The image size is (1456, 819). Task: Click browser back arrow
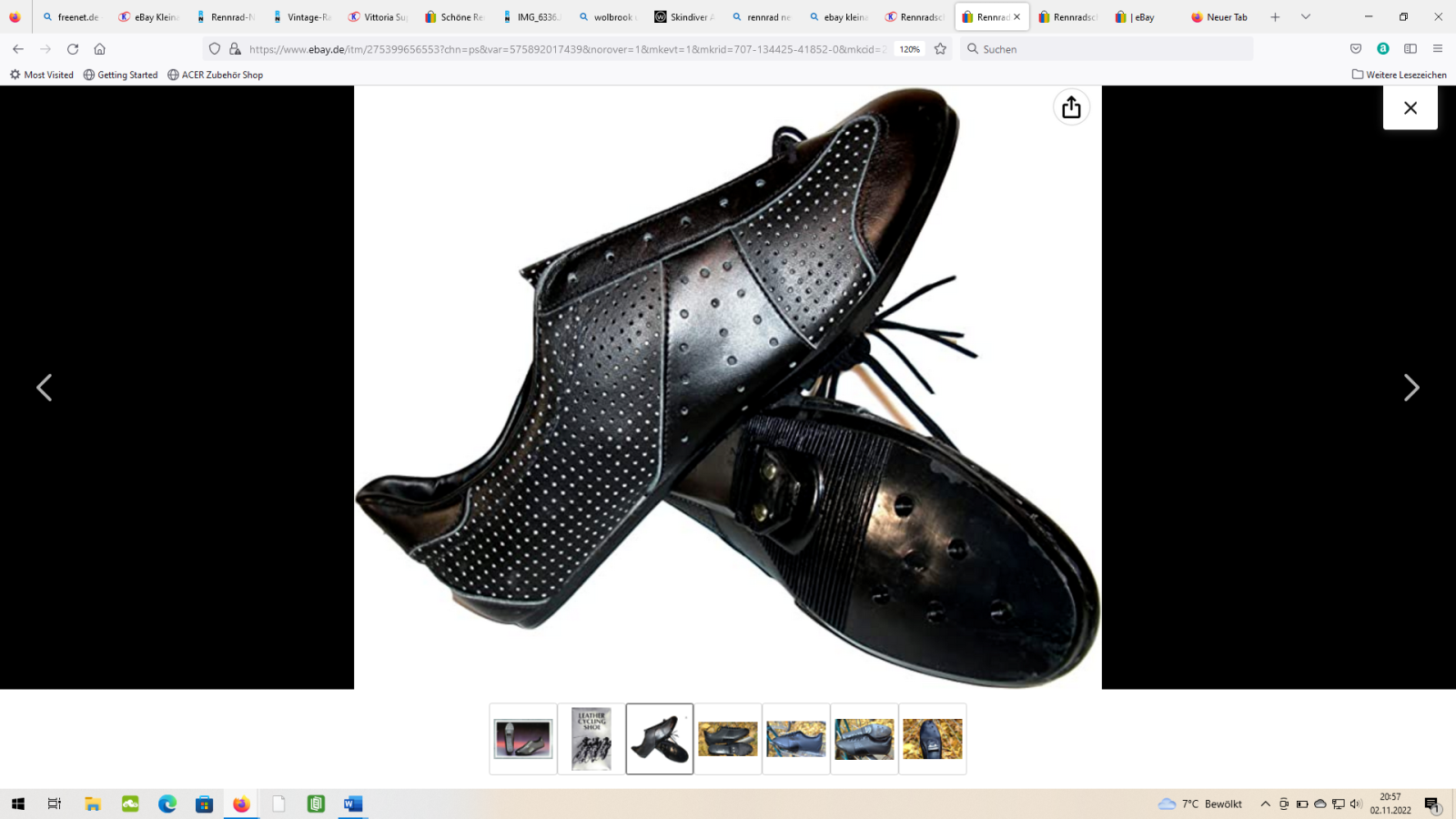point(18,49)
